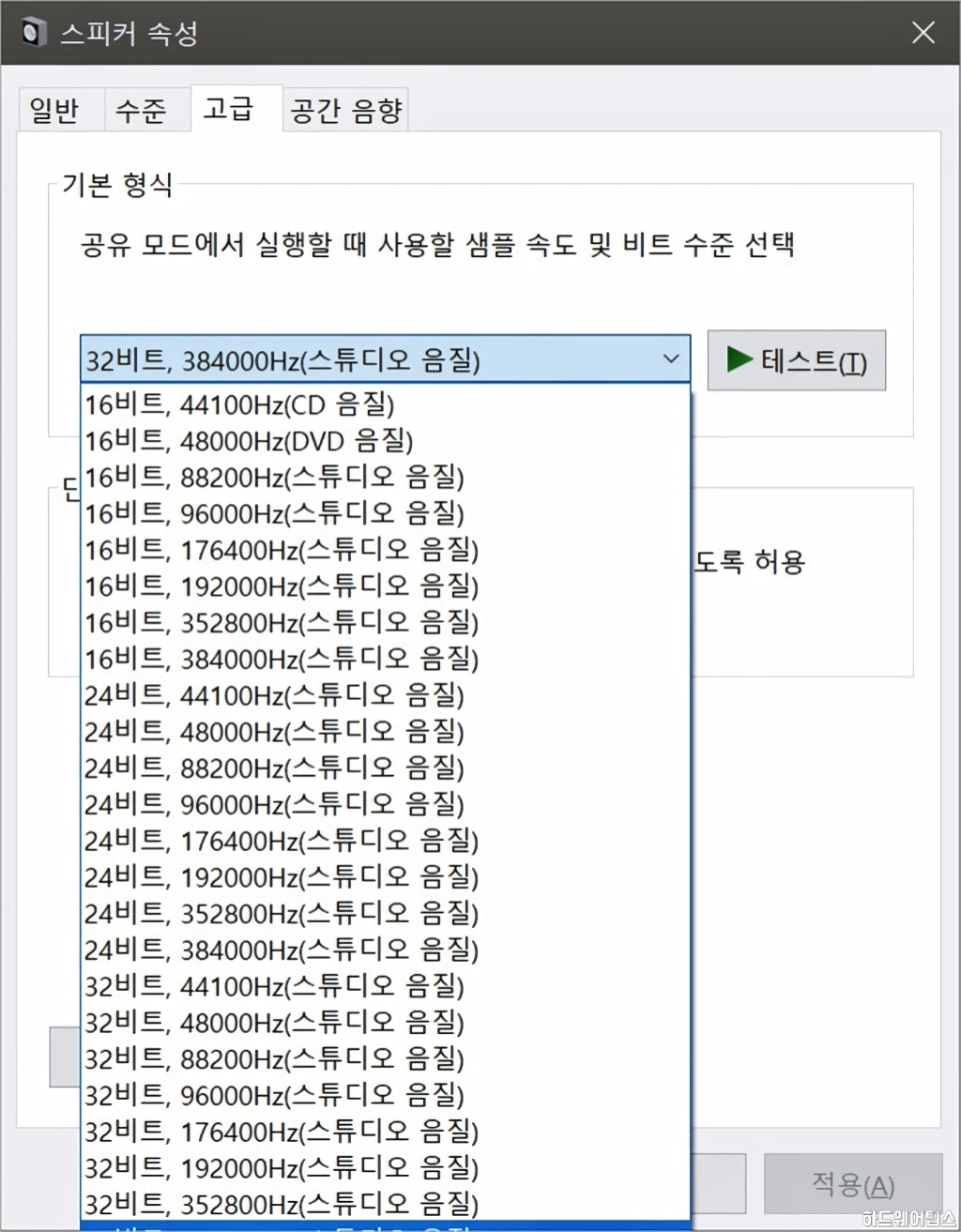Viewport: 961px width, 1232px height.
Task: Select 24비트, 352800Hz(스튜디오 음질)
Action: coord(386,914)
